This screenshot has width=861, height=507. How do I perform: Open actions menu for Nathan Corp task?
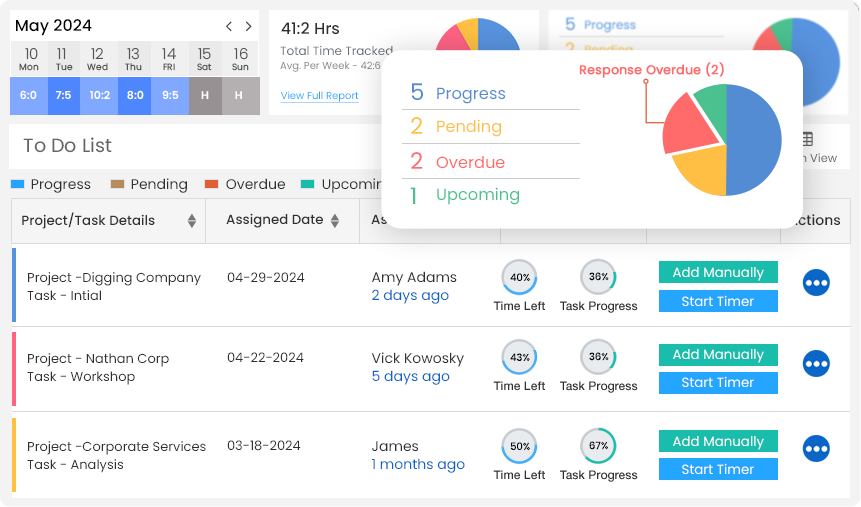click(x=816, y=364)
